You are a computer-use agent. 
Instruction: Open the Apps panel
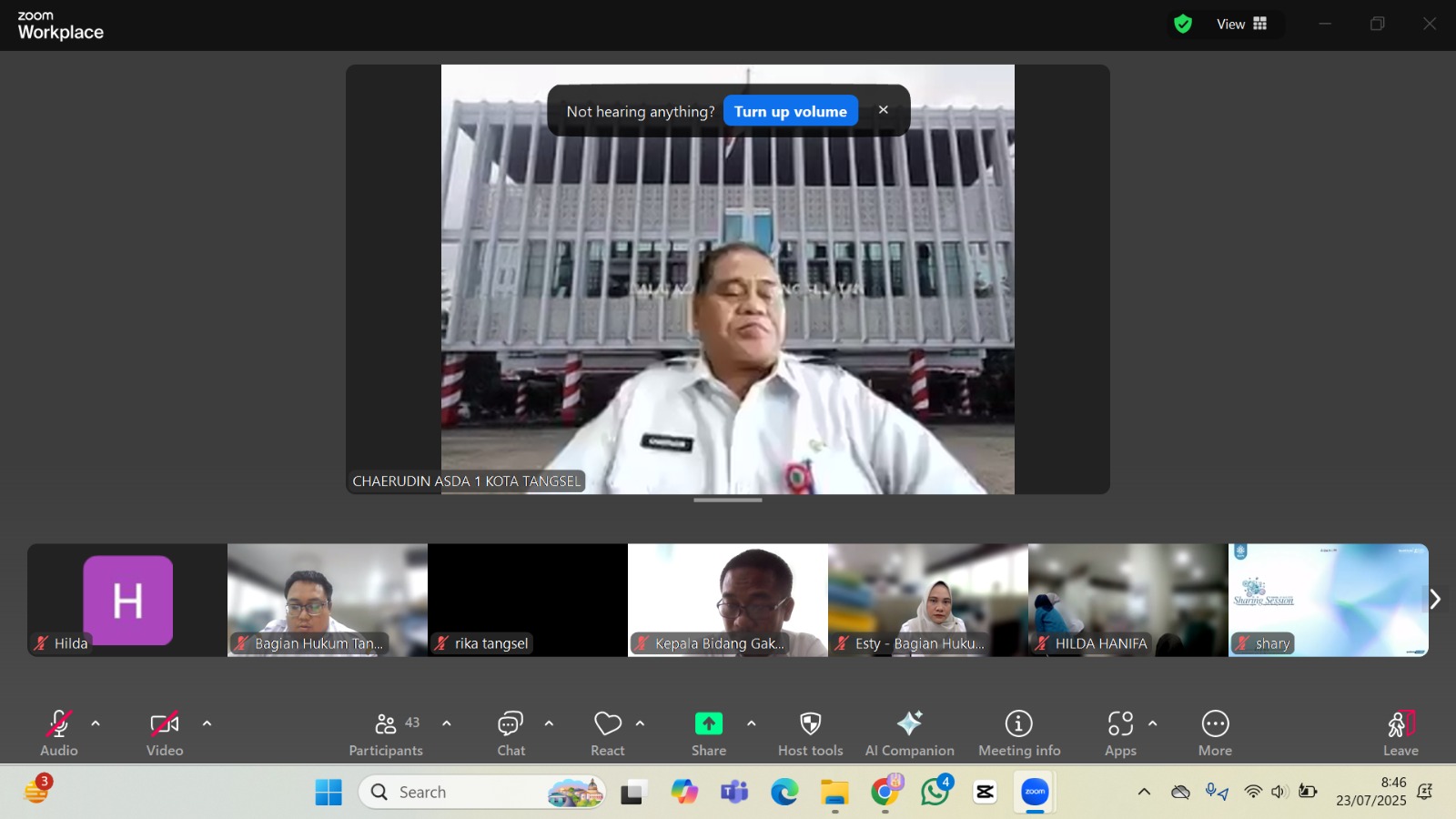(x=1120, y=733)
